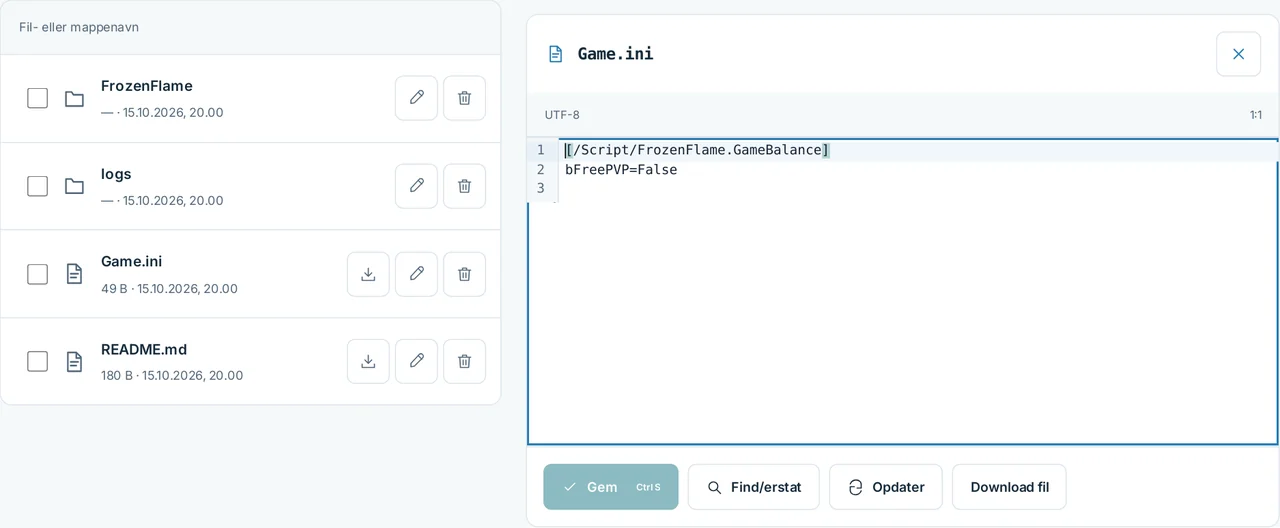The height and width of the screenshot is (528, 1280).
Task: Click the README.md document icon
Action: tap(74, 361)
